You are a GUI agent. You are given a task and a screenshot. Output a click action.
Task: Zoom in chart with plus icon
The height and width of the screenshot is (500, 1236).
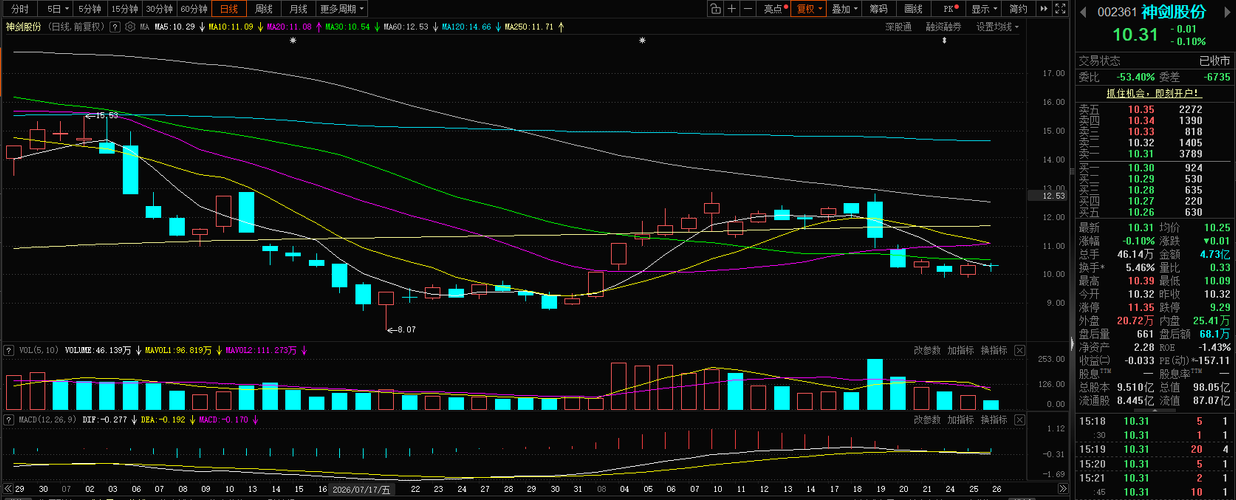click(x=732, y=8)
